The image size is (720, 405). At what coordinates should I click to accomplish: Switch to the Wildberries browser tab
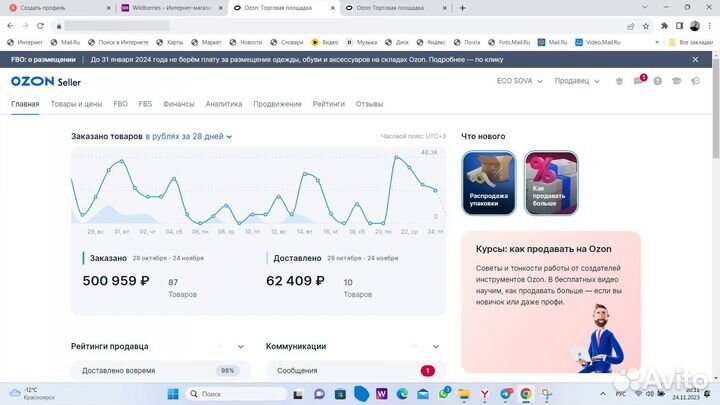(x=171, y=8)
